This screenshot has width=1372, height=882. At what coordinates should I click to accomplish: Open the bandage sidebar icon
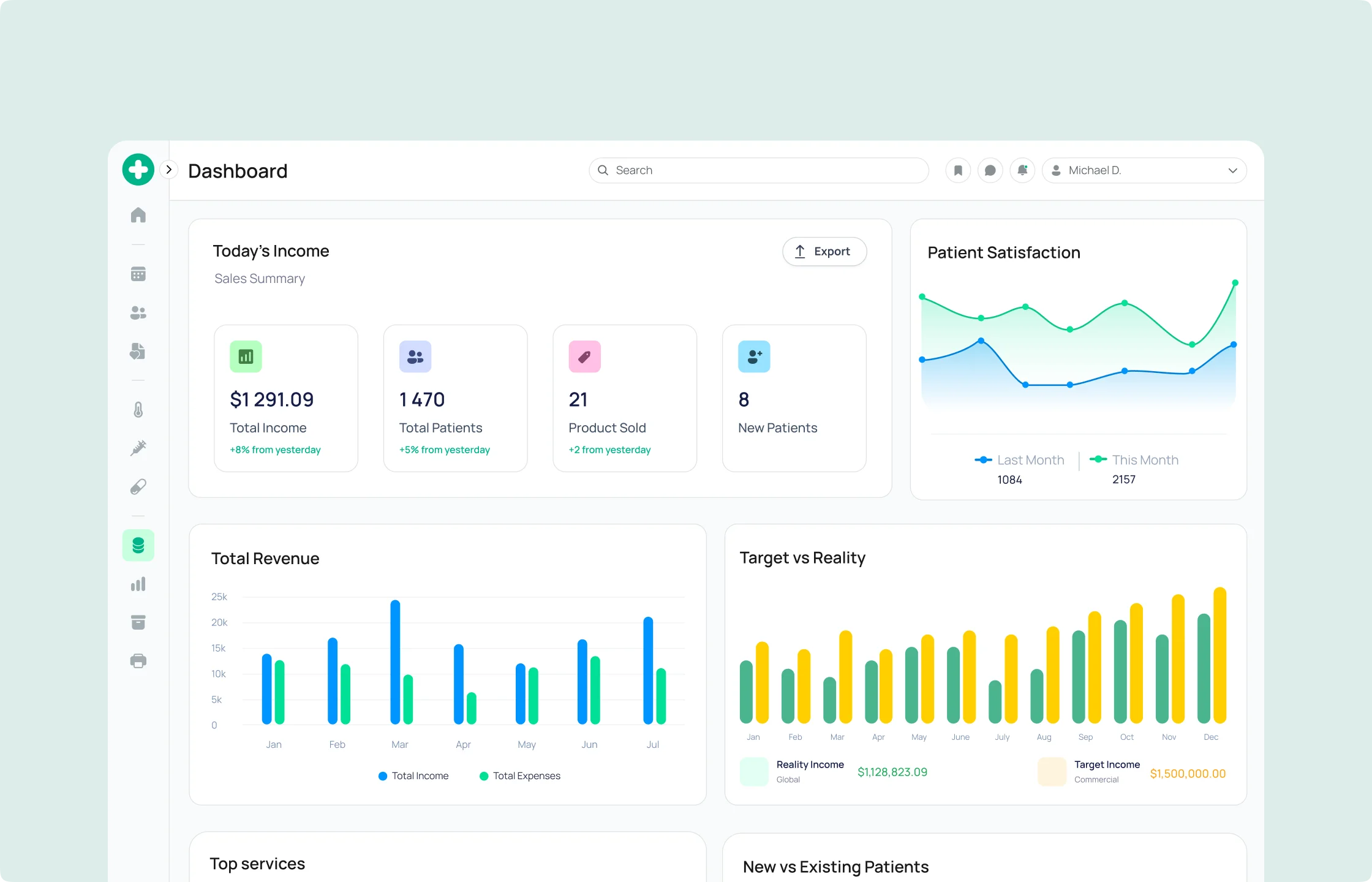pyautogui.click(x=138, y=487)
